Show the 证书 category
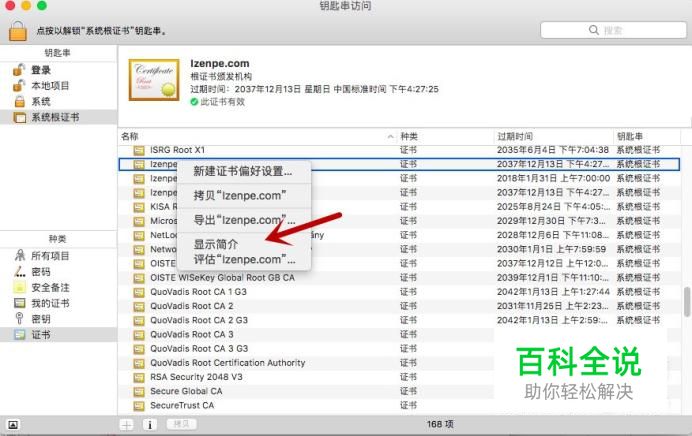Screen dimensions: 692x436 pyautogui.click(x=58, y=335)
